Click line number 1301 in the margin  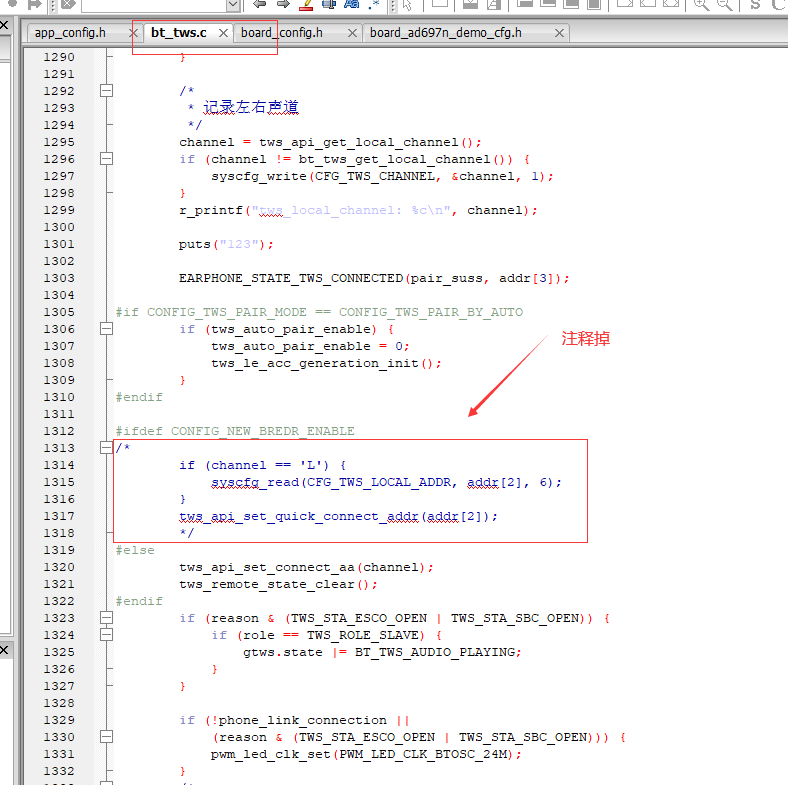click(59, 244)
